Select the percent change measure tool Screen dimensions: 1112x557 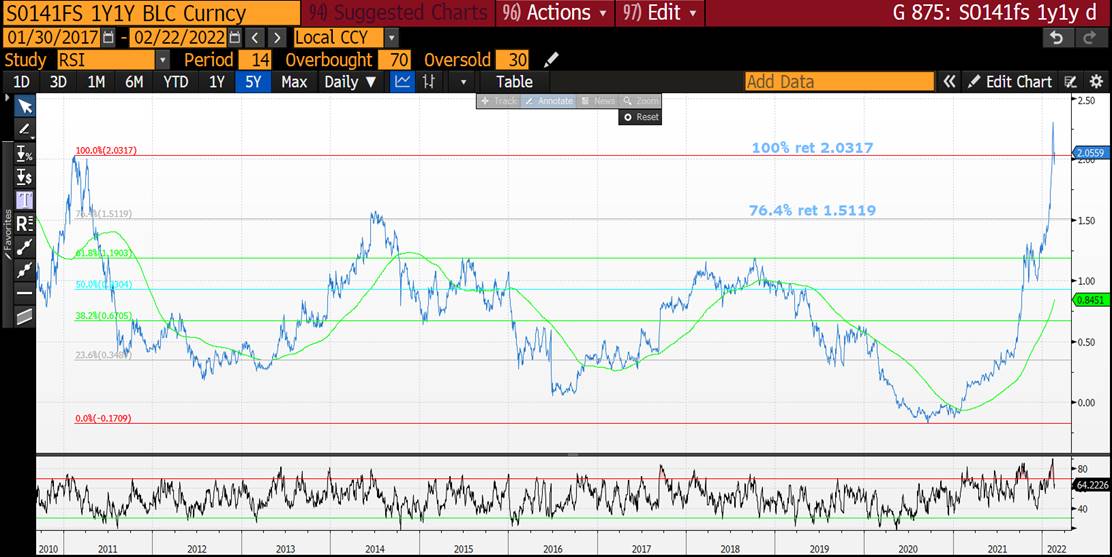tap(25, 153)
